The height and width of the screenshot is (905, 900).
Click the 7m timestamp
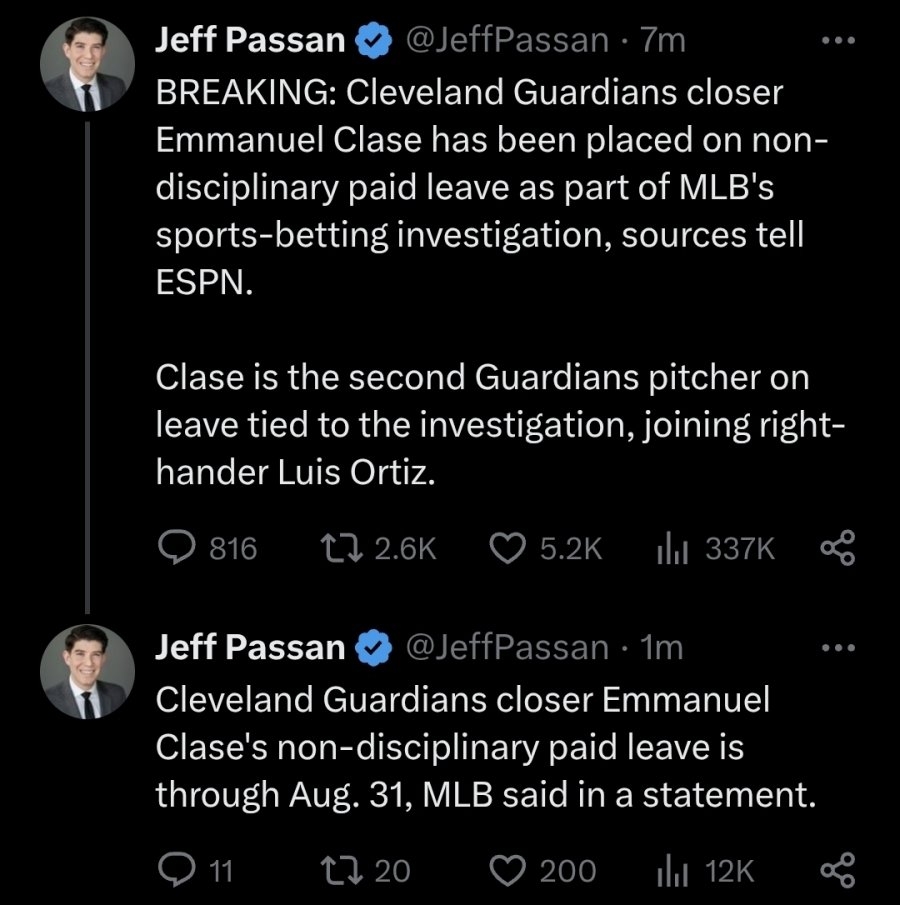click(x=661, y=41)
